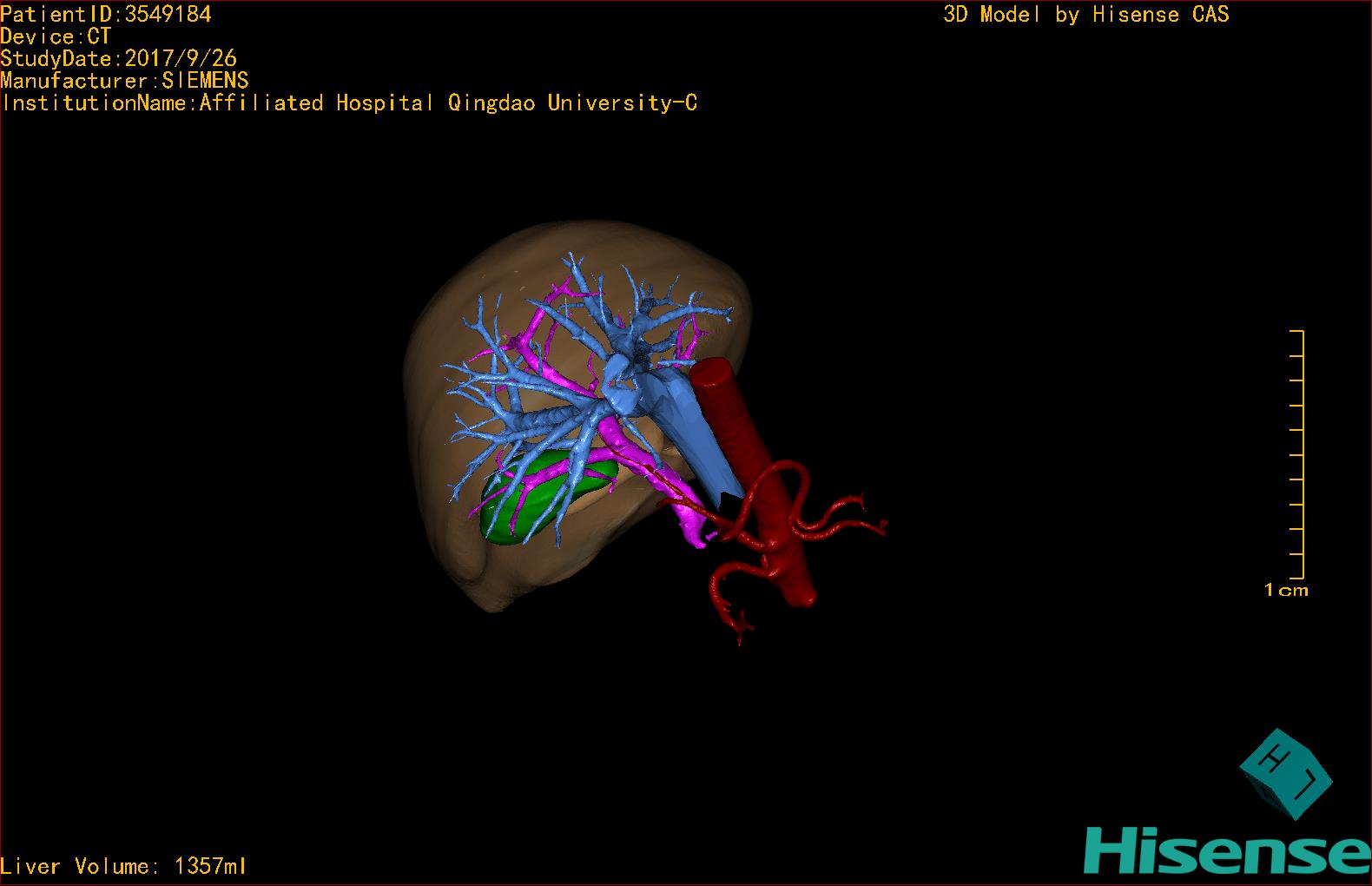This screenshot has height=886, width=1372.
Task: Click the Liver Volume: 1357ml readout
Action: 123,866
